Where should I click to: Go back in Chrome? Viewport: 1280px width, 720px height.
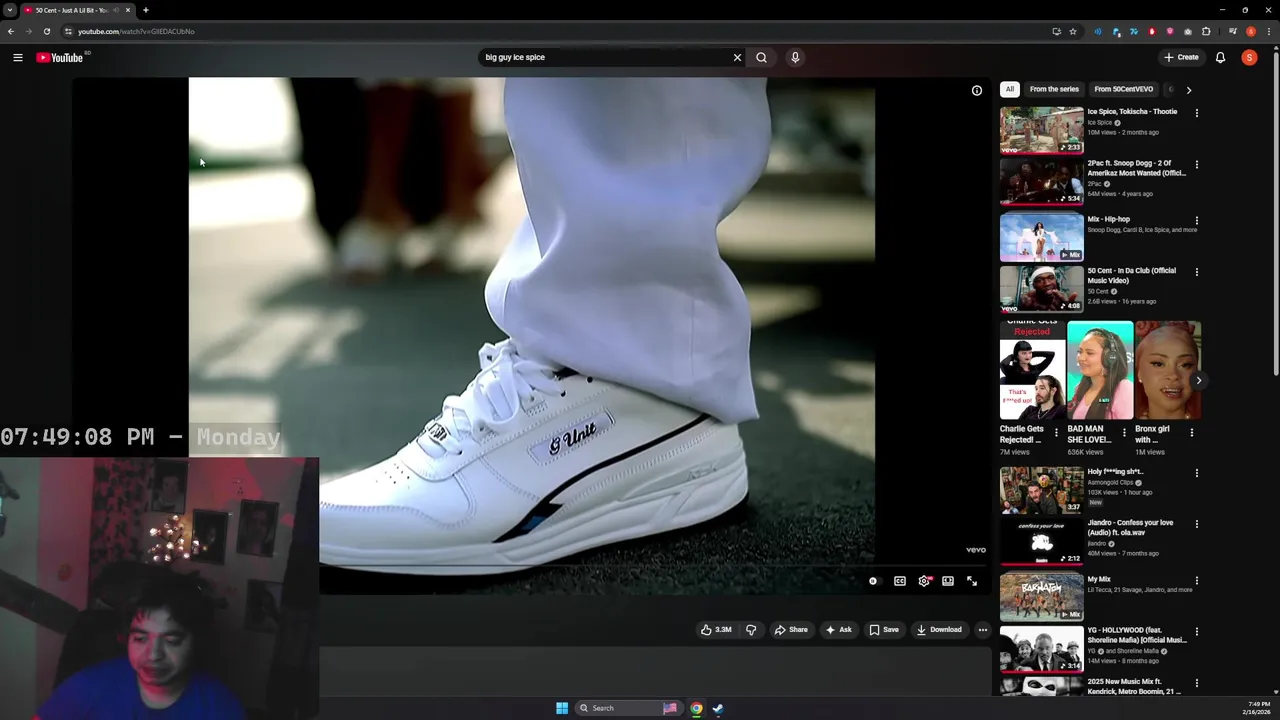coord(11,31)
